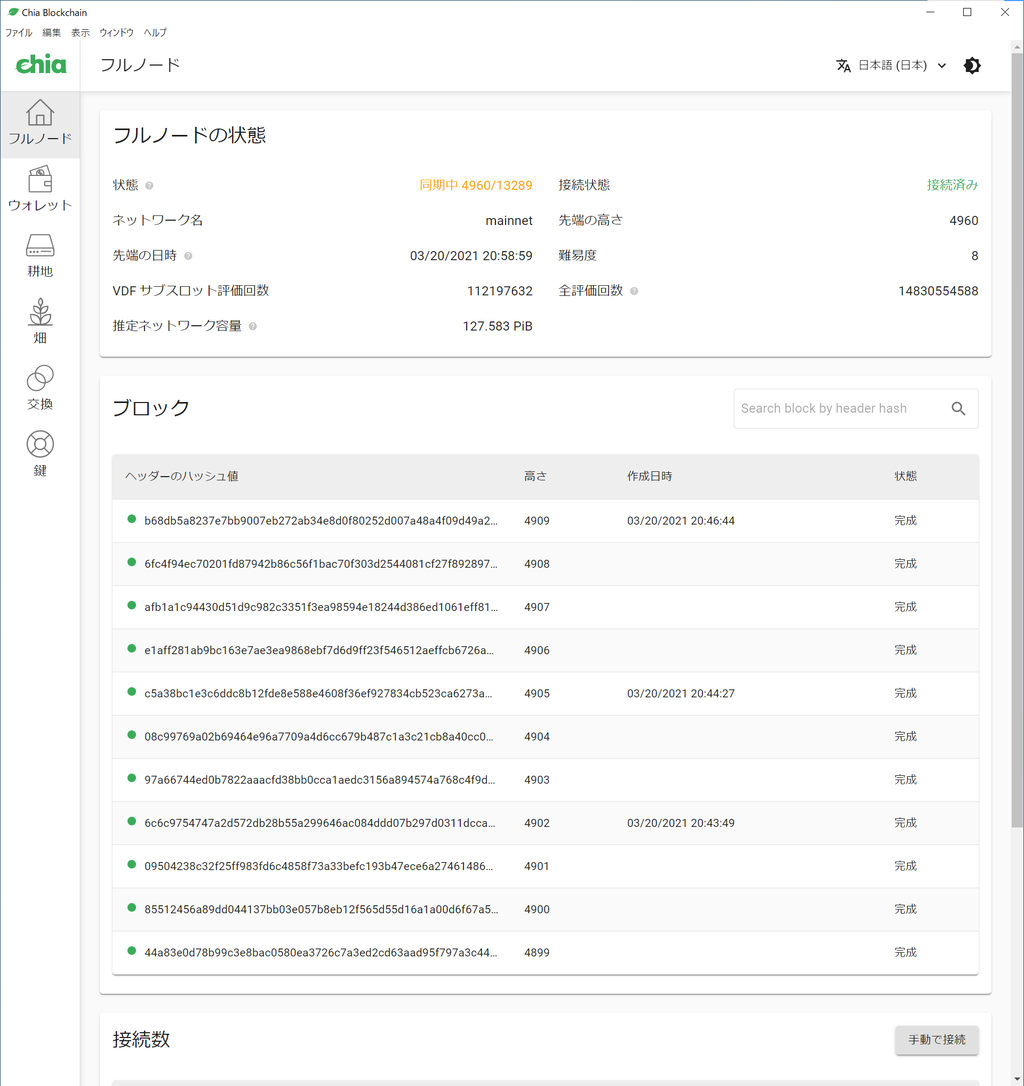
Task: Click the green status dot of block 4902
Action: 132,821
